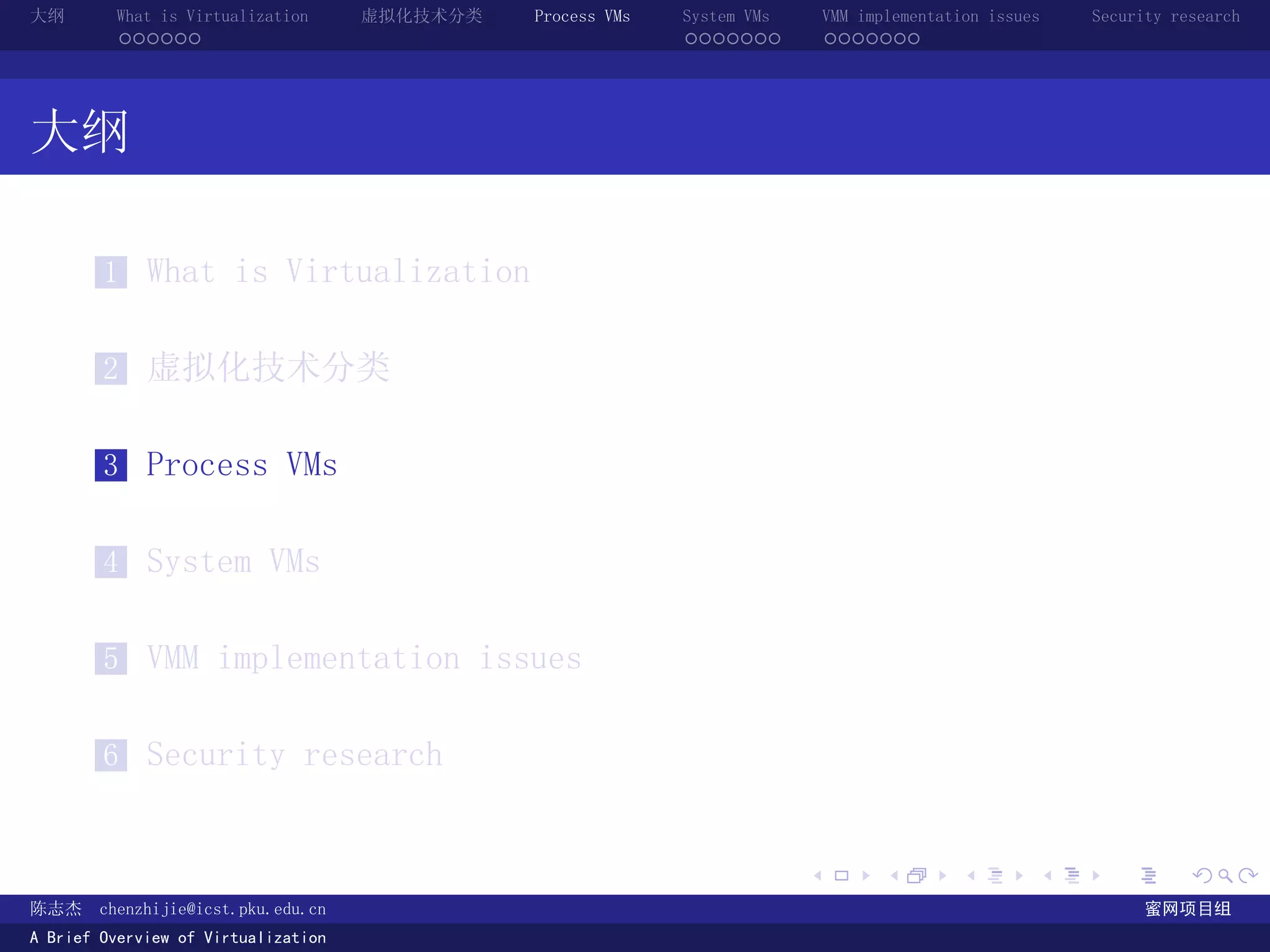
Task: Select first mini-frame circle under System VMs
Action: 691,38
